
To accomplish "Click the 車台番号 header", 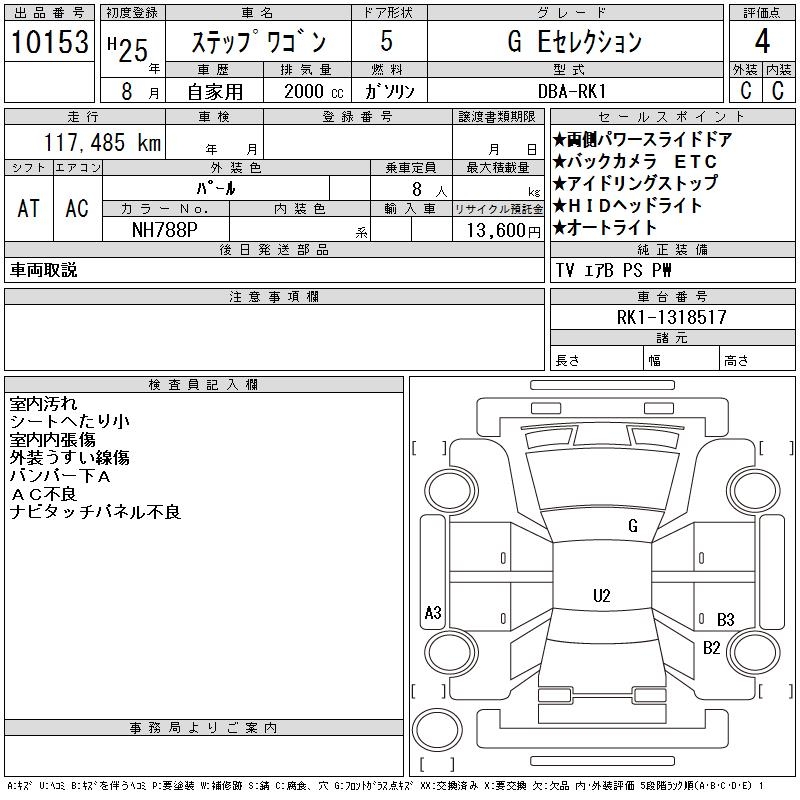I will tap(672, 296).
